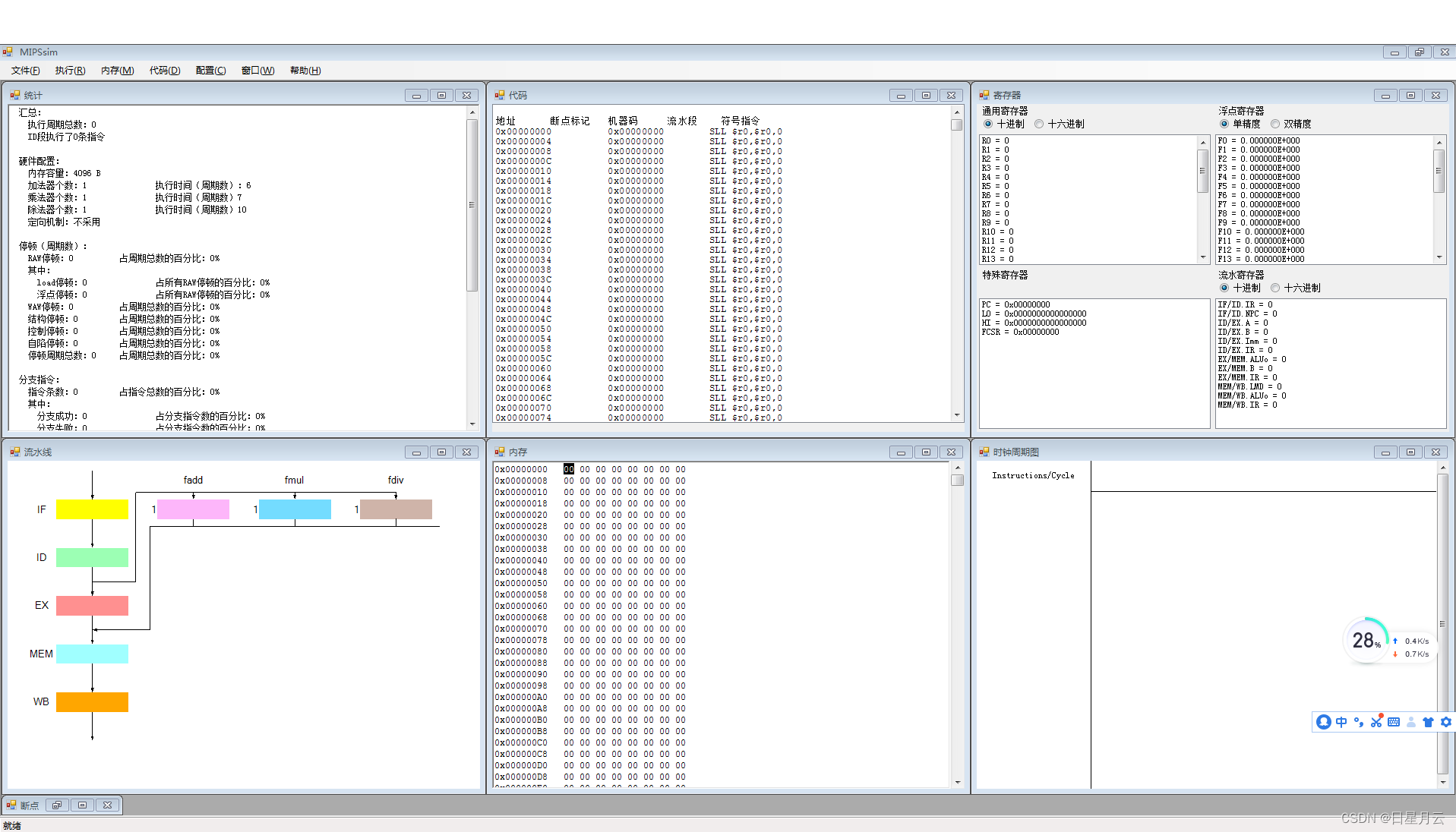Select 十六进制 for pipeline registers
The image size is (1456, 832).
point(1276,288)
